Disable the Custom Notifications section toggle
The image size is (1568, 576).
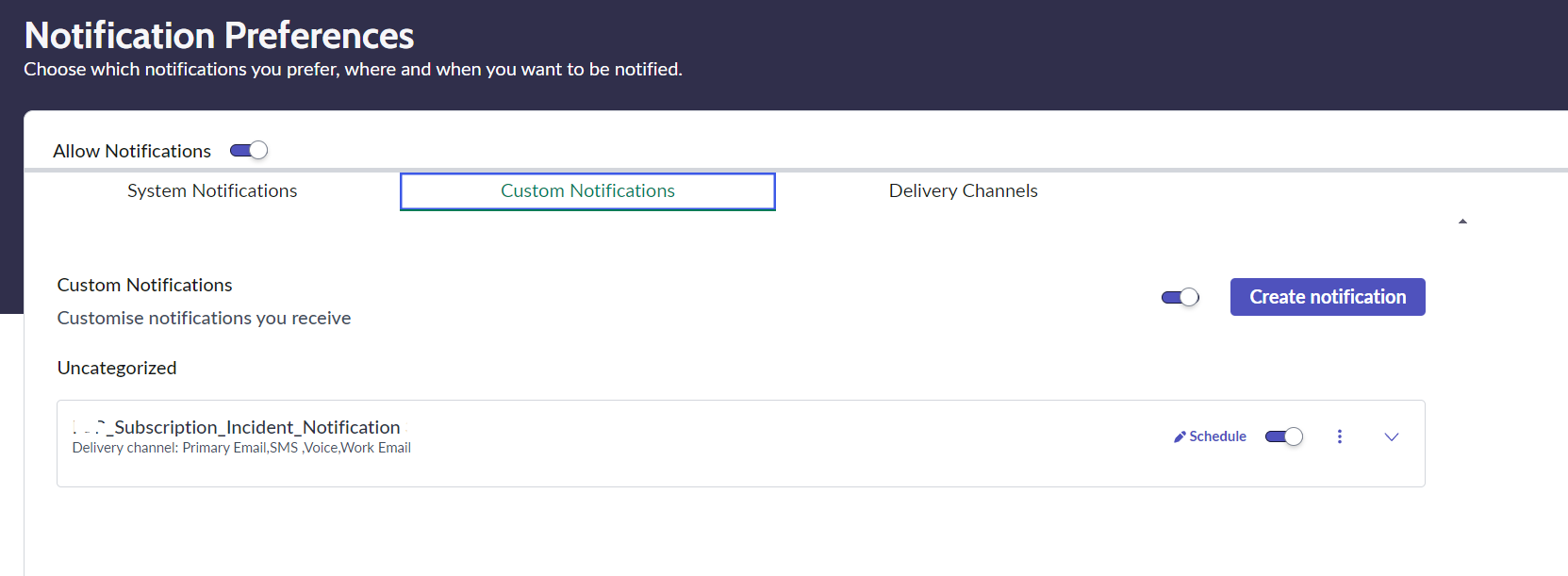(x=1180, y=298)
